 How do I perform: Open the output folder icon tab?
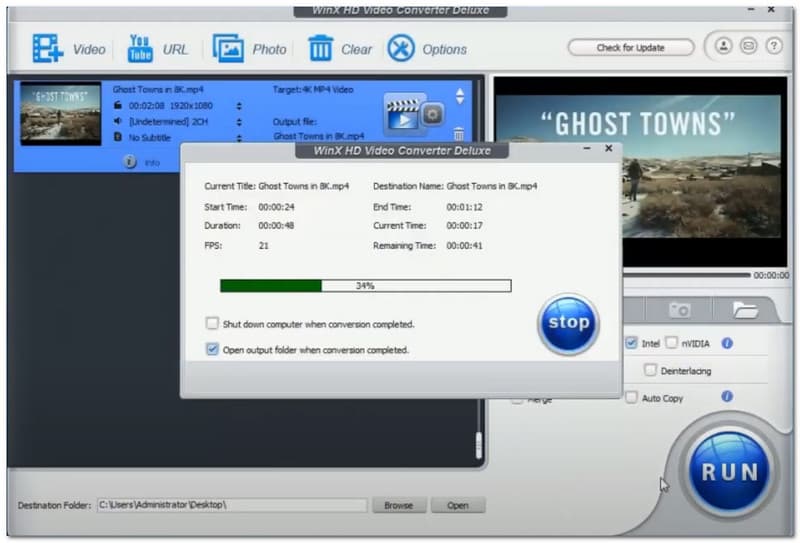(x=745, y=310)
